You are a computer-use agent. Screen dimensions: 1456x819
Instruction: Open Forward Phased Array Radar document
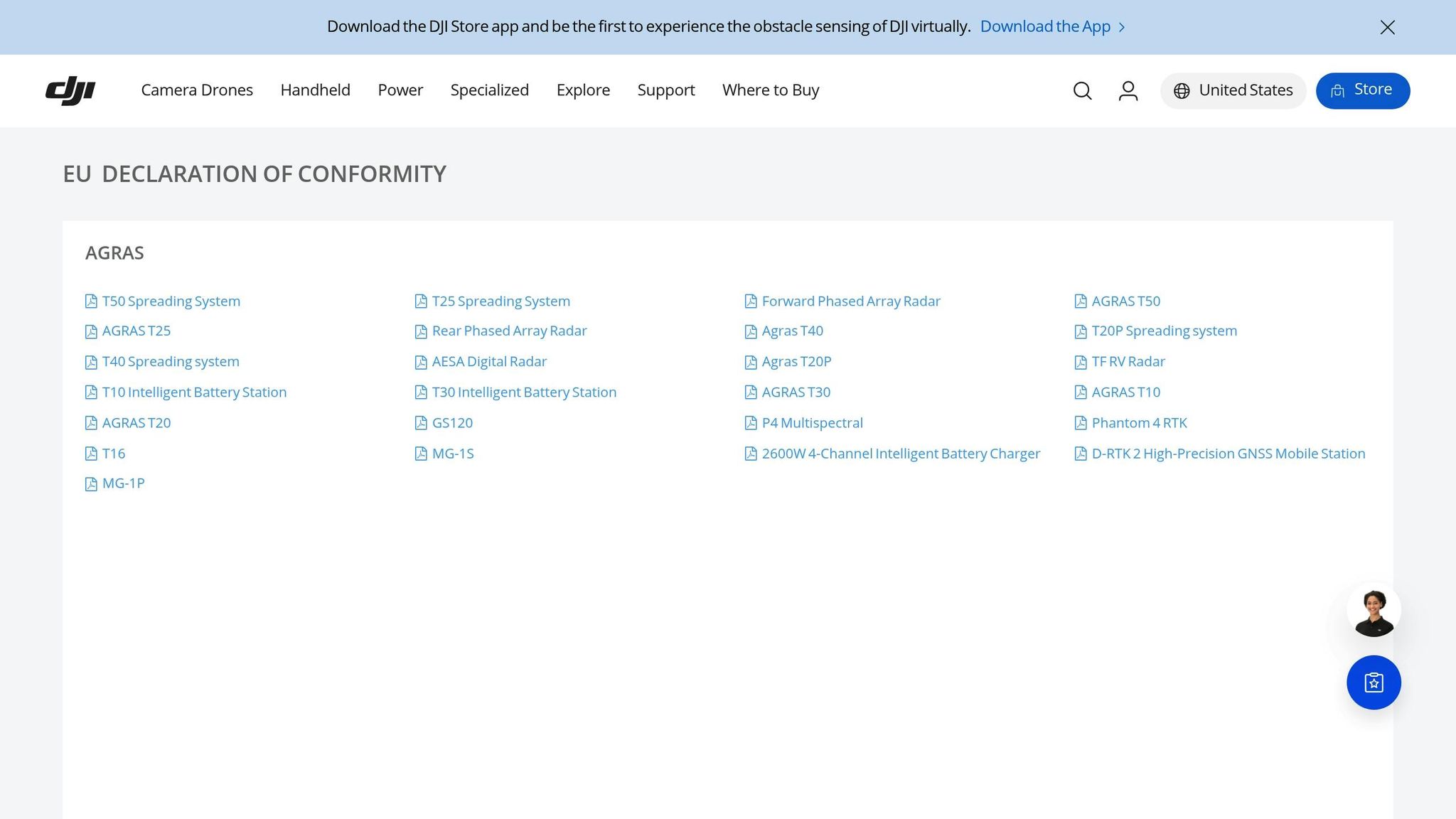850,301
